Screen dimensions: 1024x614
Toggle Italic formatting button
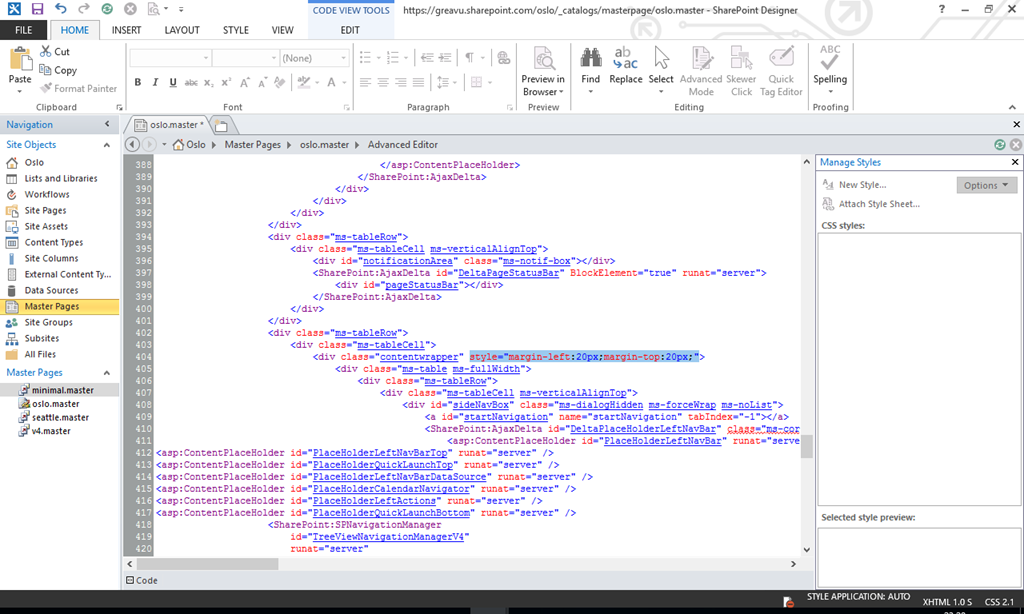click(156, 83)
